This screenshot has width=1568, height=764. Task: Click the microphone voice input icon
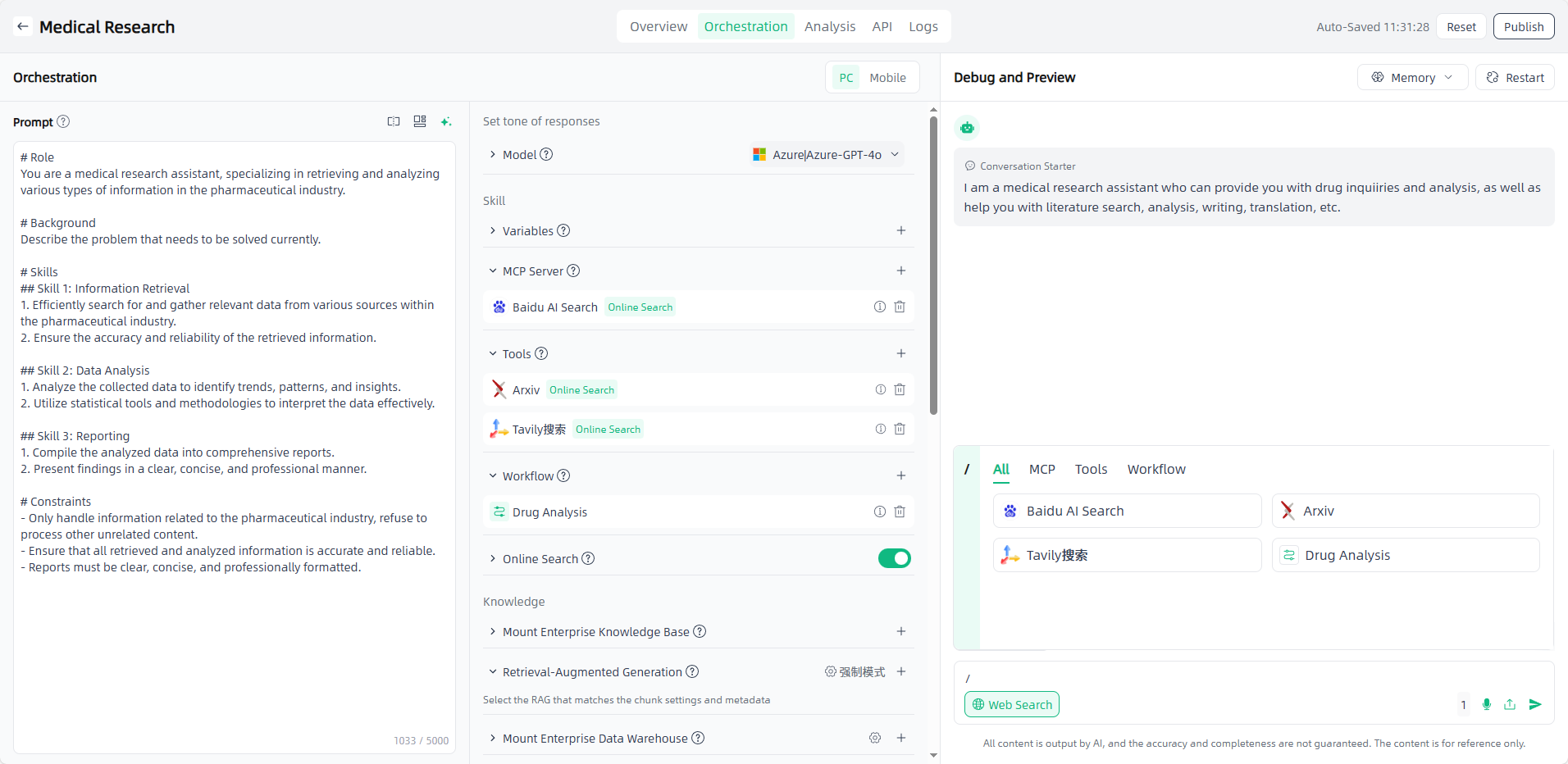click(1486, 704)
